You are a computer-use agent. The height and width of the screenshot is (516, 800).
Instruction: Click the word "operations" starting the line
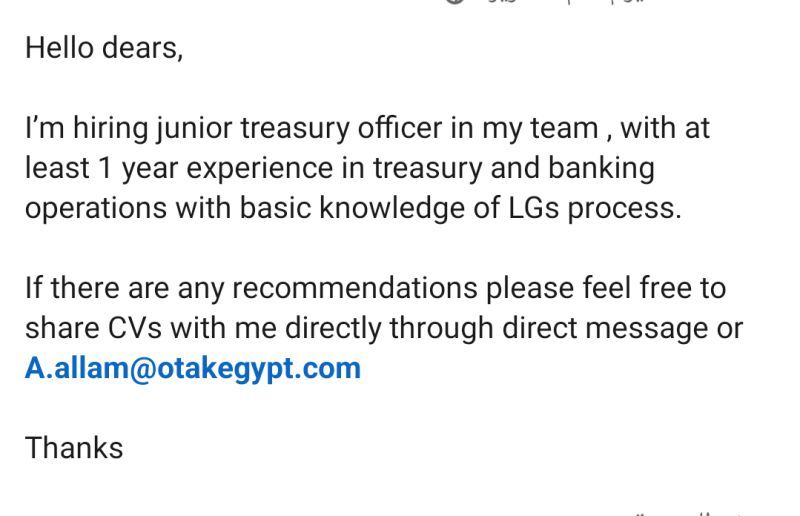(96, 209)
